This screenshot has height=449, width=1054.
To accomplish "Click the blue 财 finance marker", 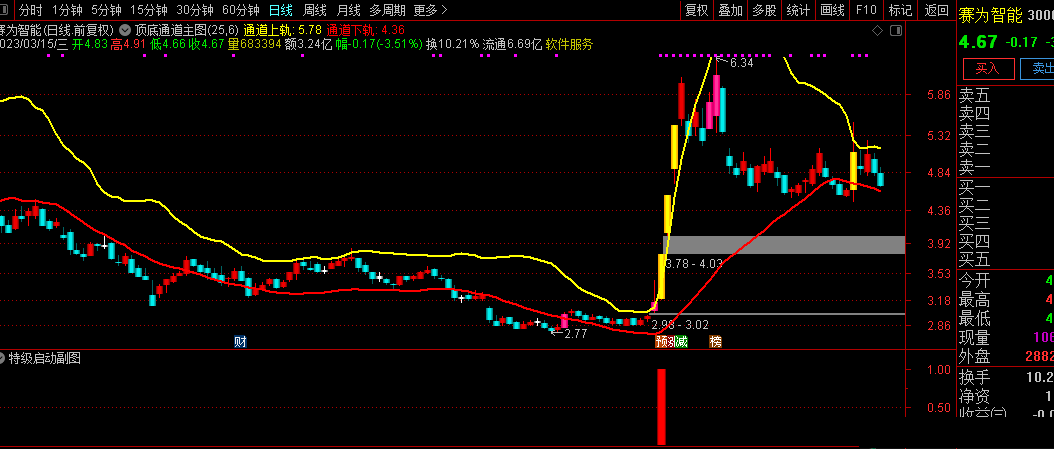I will (240, 341).
